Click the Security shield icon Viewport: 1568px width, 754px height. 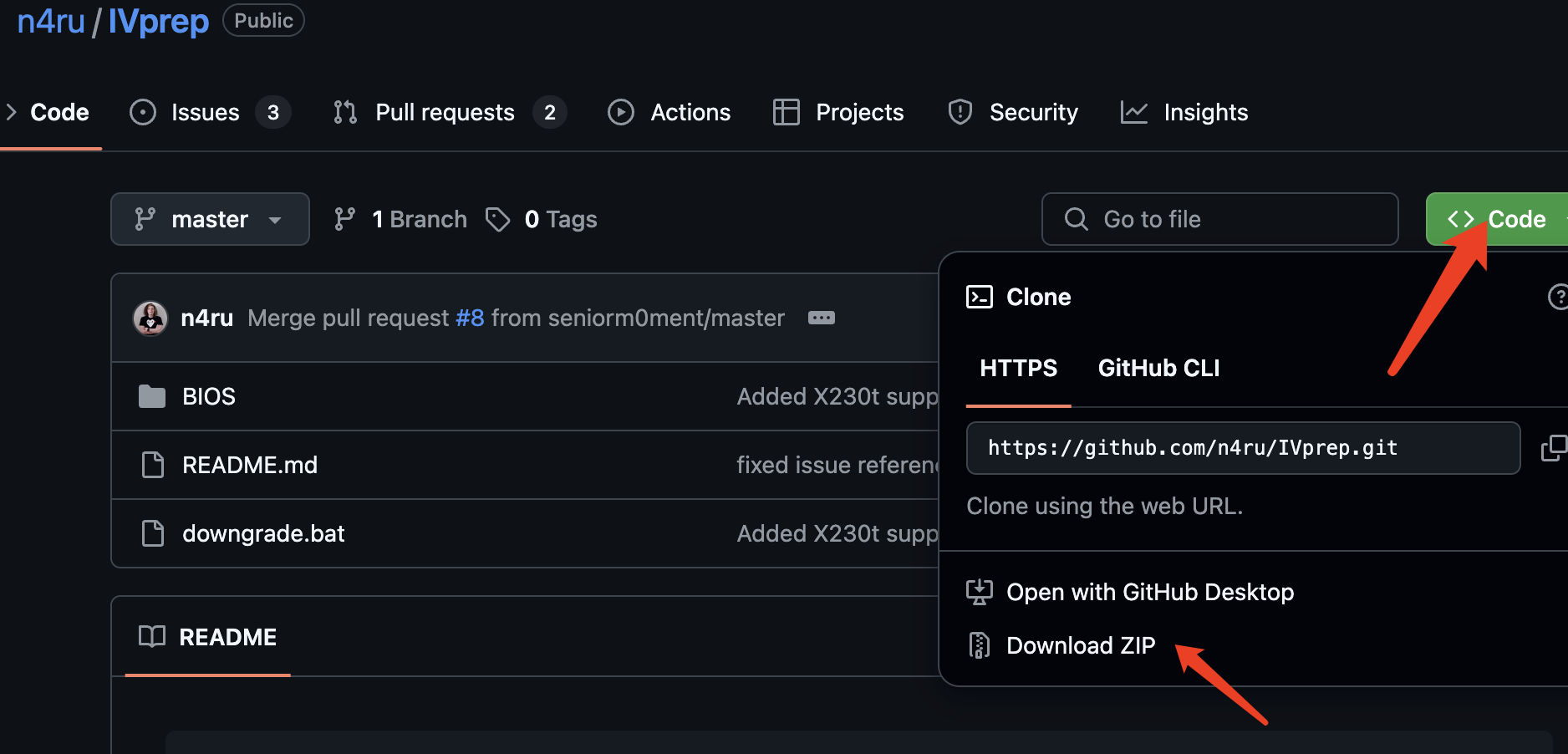click(x=960, y=112)
